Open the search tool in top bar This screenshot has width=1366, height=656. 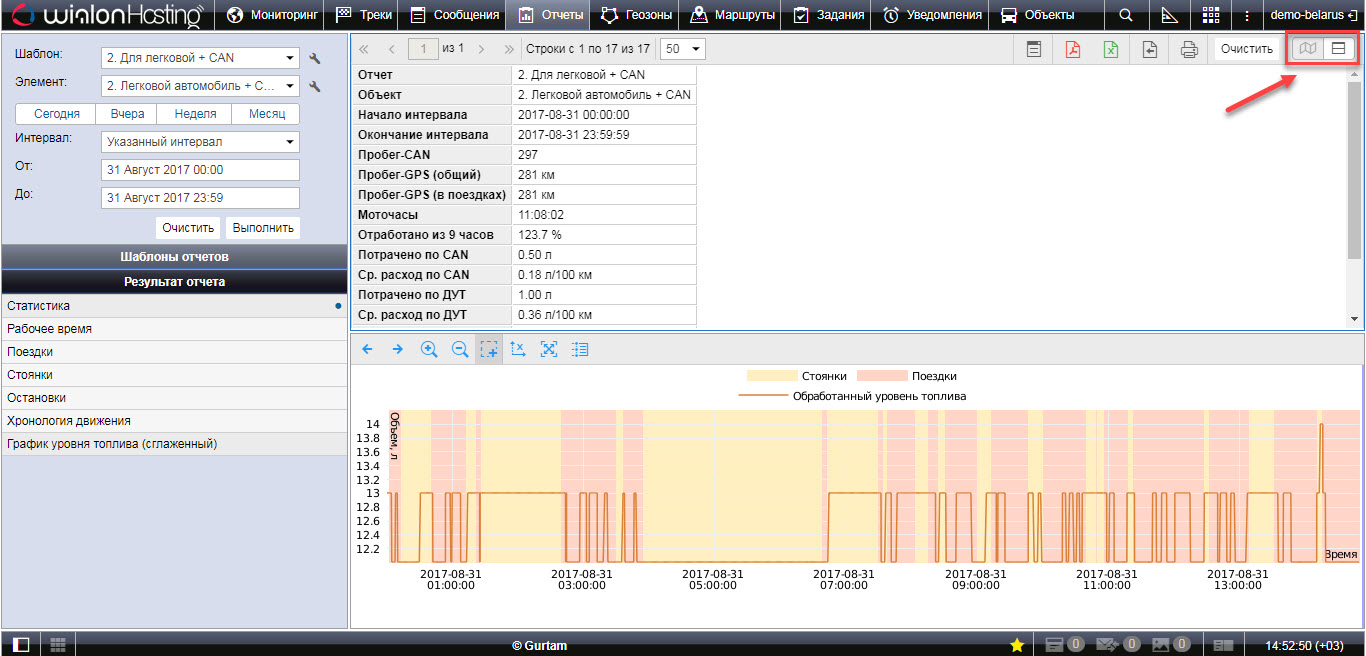tap(1126, 15)
